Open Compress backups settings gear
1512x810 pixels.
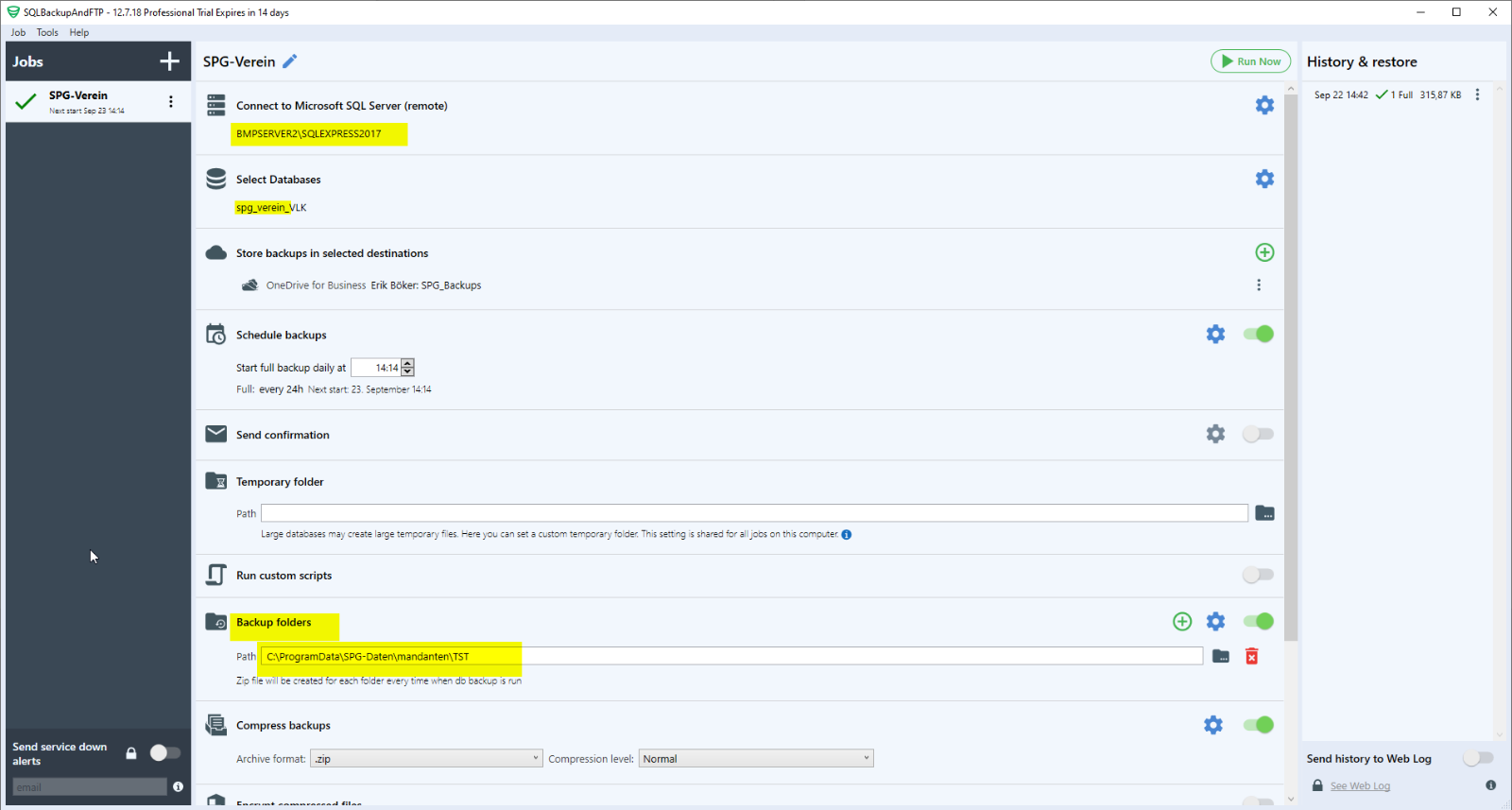[1213, 725]
